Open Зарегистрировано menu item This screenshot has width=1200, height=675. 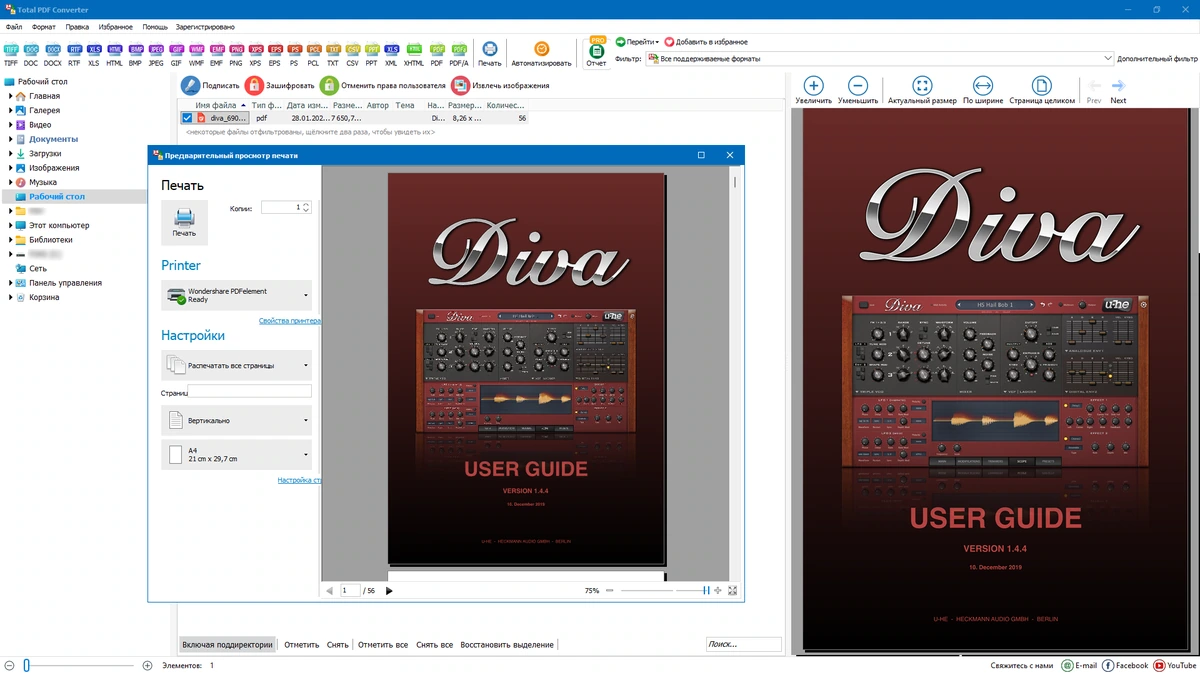[205, 27]
